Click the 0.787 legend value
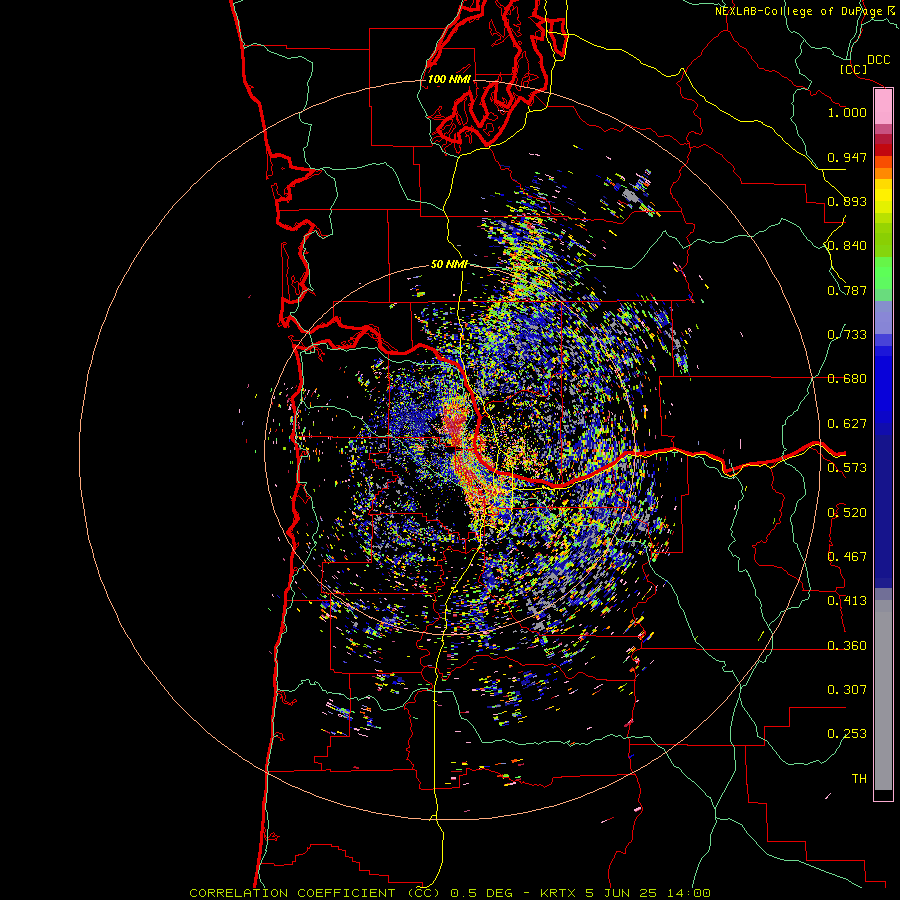 [847, 290]
